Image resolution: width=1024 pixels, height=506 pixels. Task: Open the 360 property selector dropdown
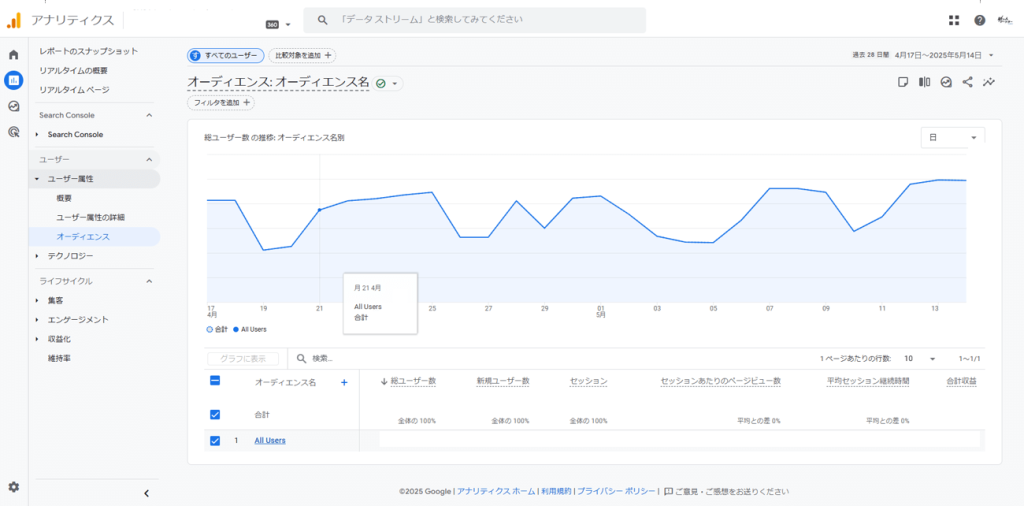pos(278,24)
